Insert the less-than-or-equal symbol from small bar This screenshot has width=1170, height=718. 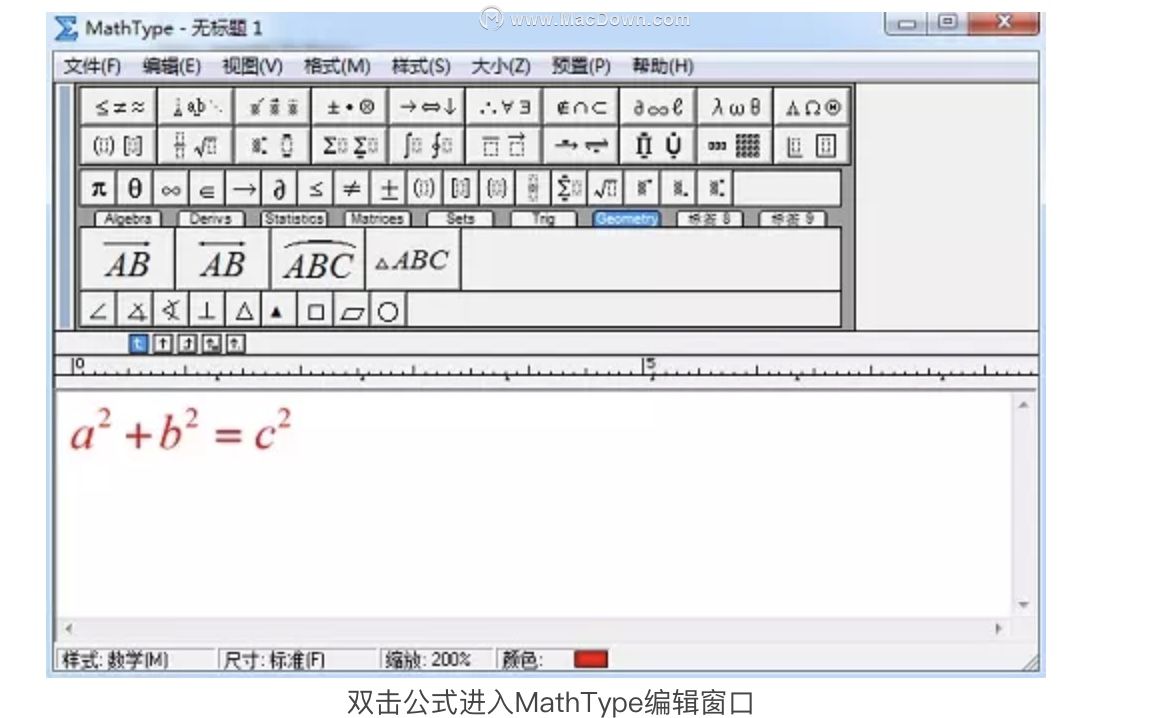click(316, 189)
